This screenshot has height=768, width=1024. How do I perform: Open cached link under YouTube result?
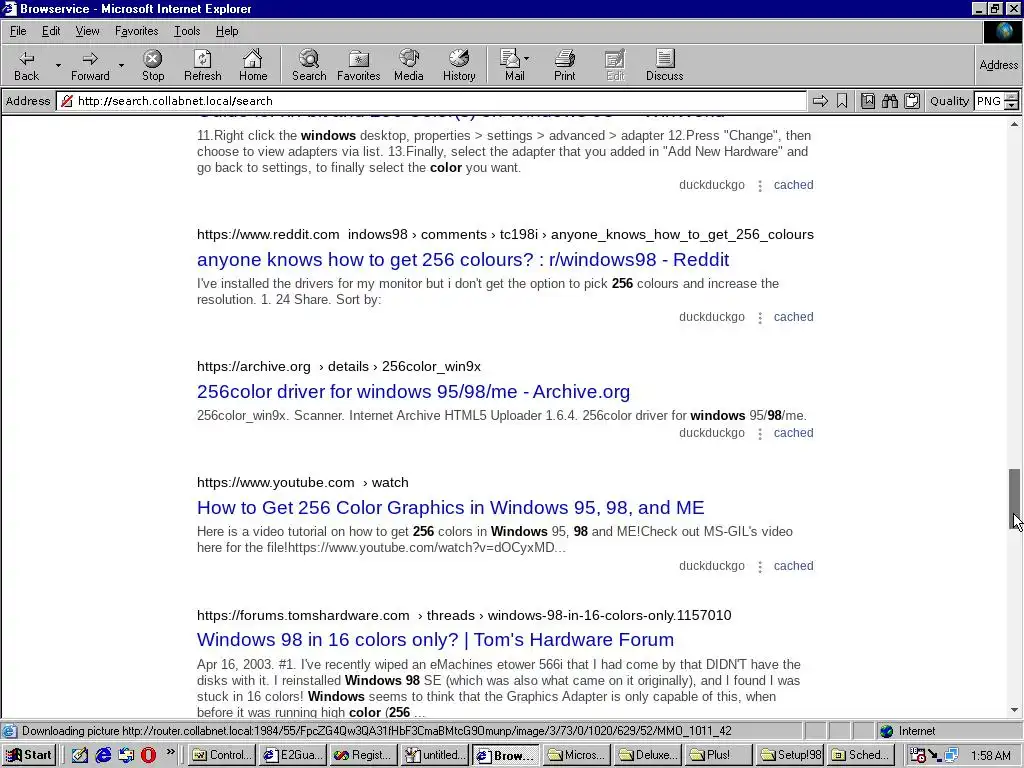pos(793,566)
